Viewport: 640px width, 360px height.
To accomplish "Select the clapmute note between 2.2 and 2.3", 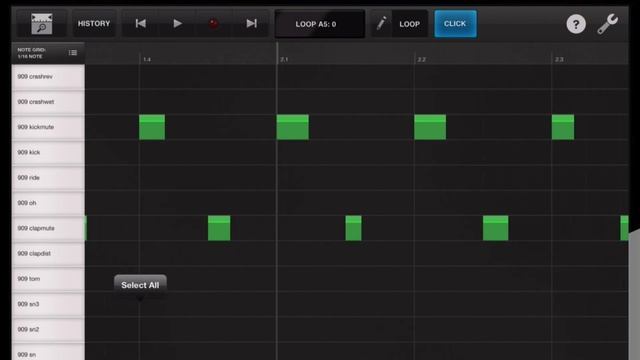I will point(496,228).
